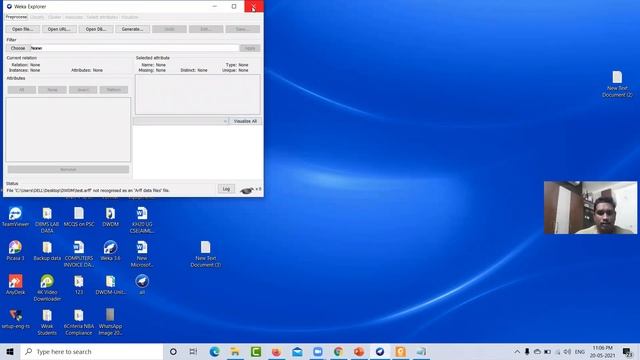The image size is (640, 360).
Task: Click the Generate... button
Action: (133, 29)
